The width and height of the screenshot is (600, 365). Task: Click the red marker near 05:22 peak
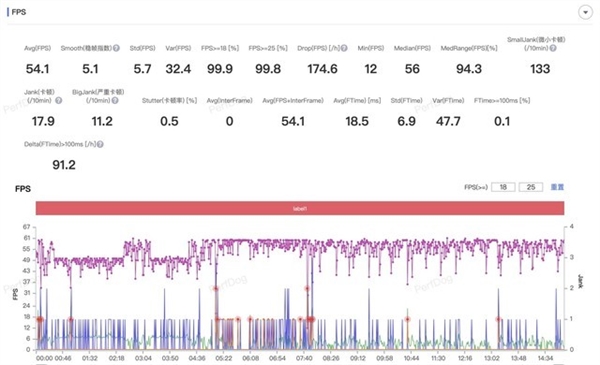[x=215, y=288]
